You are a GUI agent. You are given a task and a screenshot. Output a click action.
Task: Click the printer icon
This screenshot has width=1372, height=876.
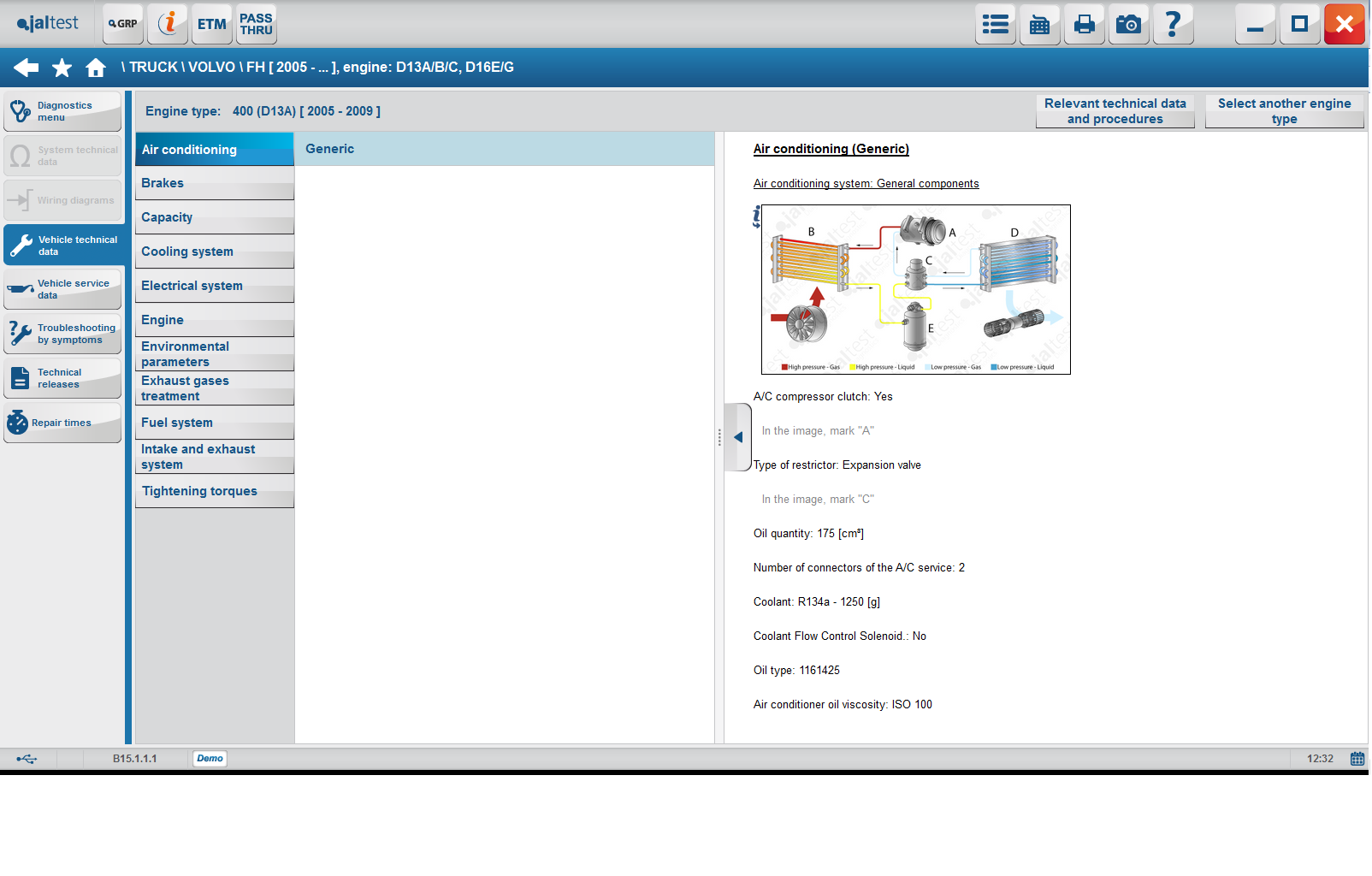coord(1084,24)
